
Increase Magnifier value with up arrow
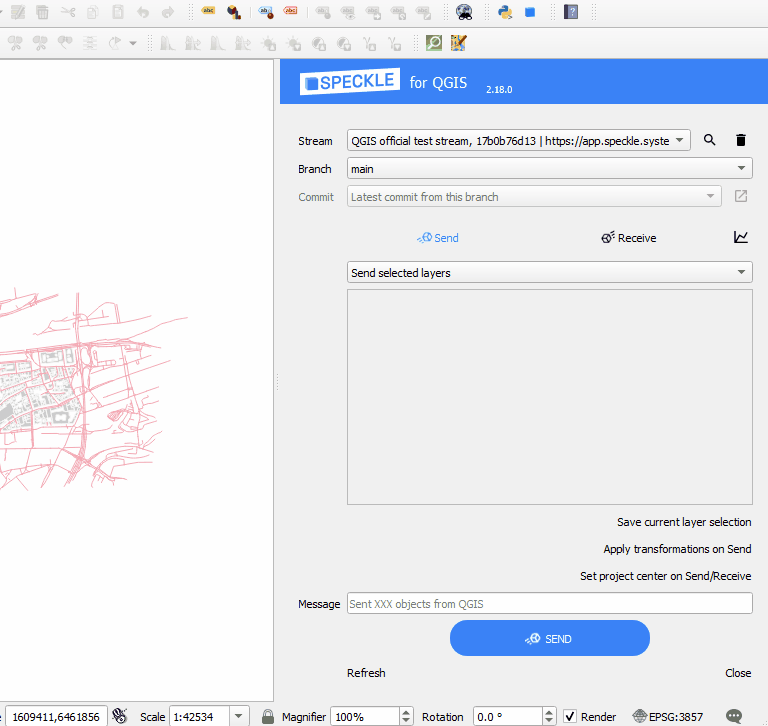[406, 712]
